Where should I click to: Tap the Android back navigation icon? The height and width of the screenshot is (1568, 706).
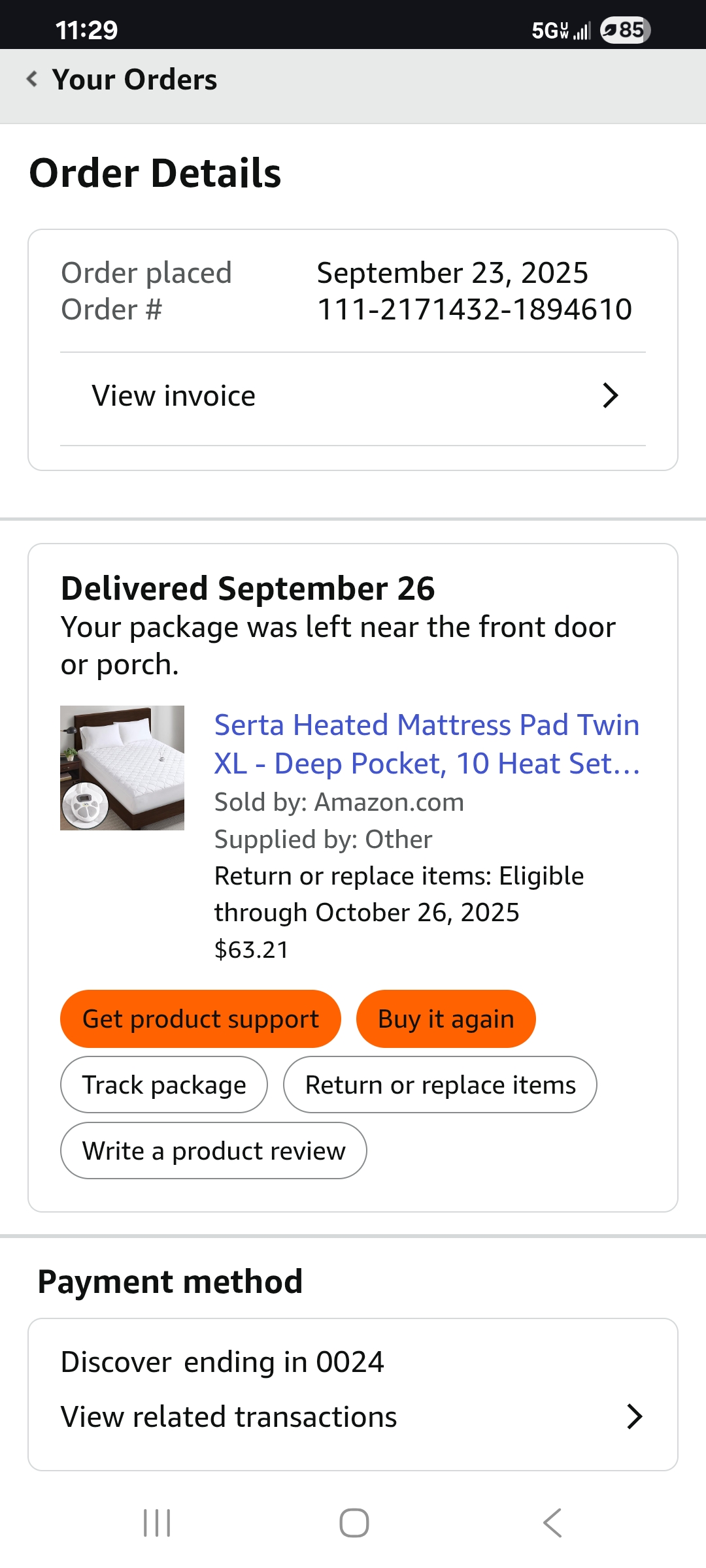tap(552, 1523)
